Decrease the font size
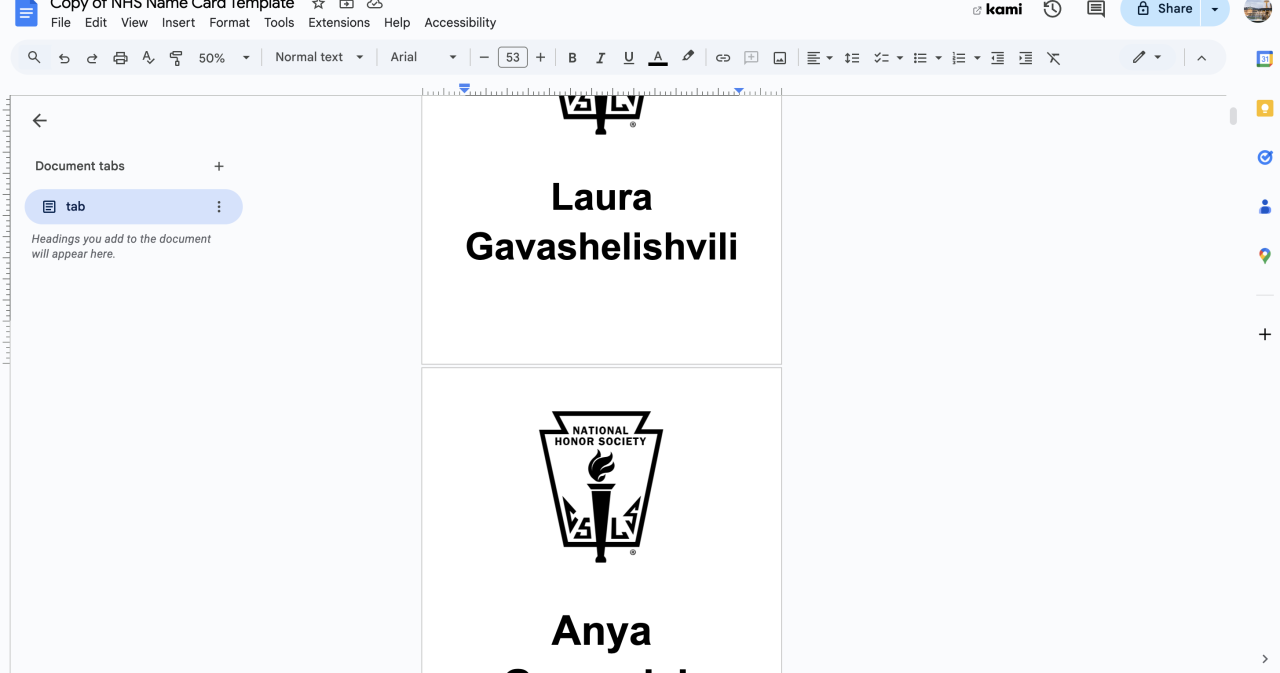 tap(485, 58)
